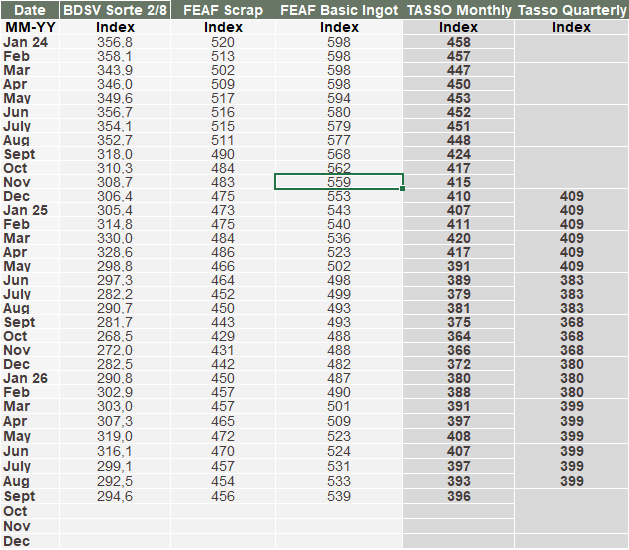Click the TASSO Monthly header
This screenshot has height=550, width=629.
[459, 10]
